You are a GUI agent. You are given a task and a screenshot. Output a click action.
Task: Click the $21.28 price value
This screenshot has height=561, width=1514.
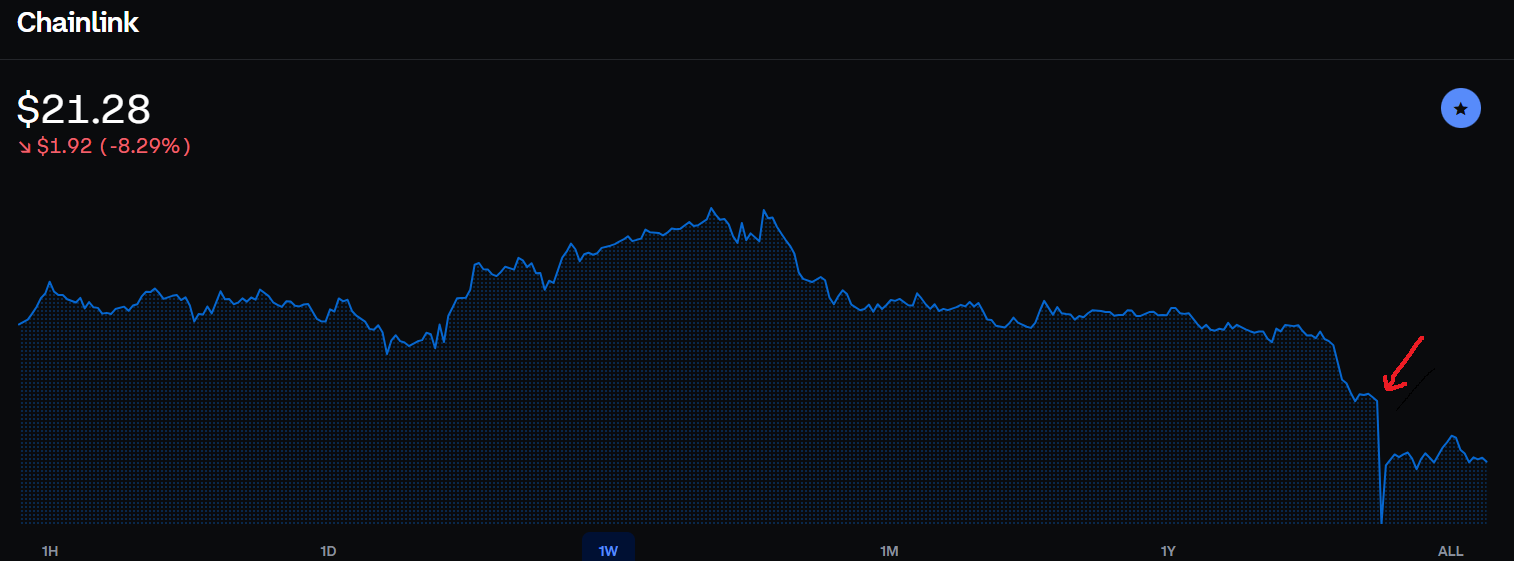coord(84,109)
